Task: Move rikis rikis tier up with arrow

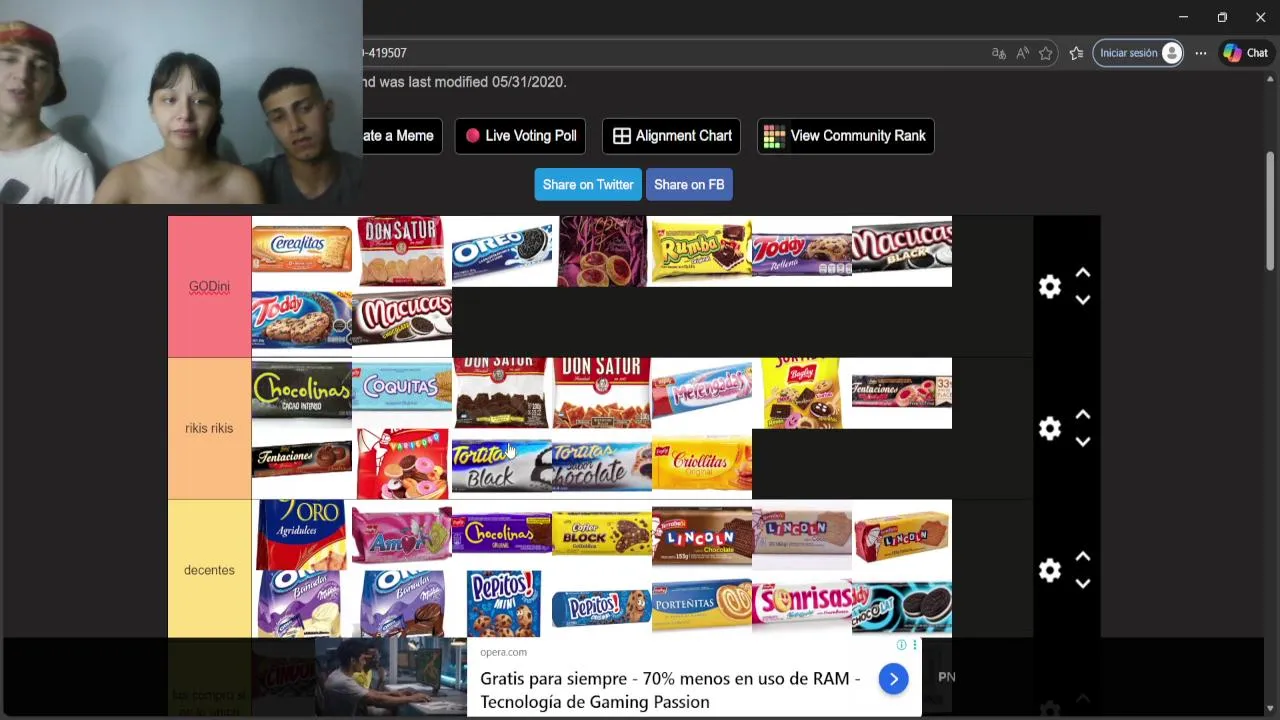Action: click(x=1083, y=415)
